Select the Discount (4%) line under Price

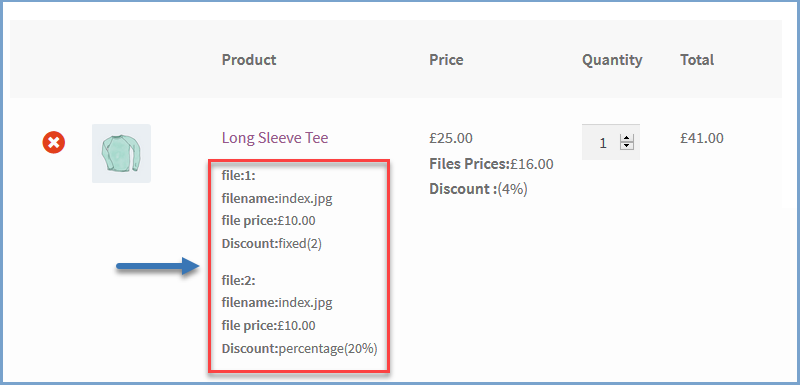coord(479,189)
